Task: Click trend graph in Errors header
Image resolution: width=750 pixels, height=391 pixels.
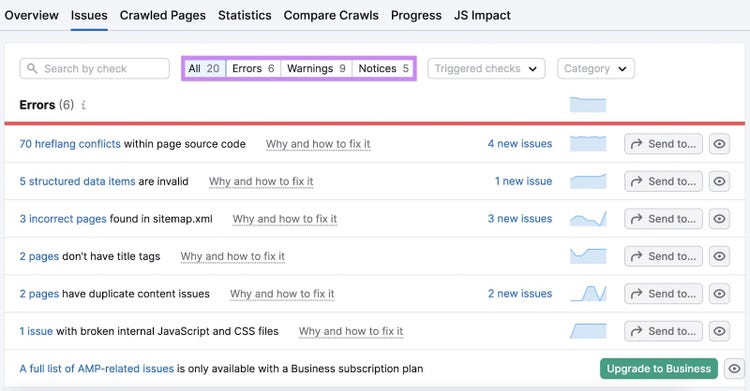Action: point(588,105)
